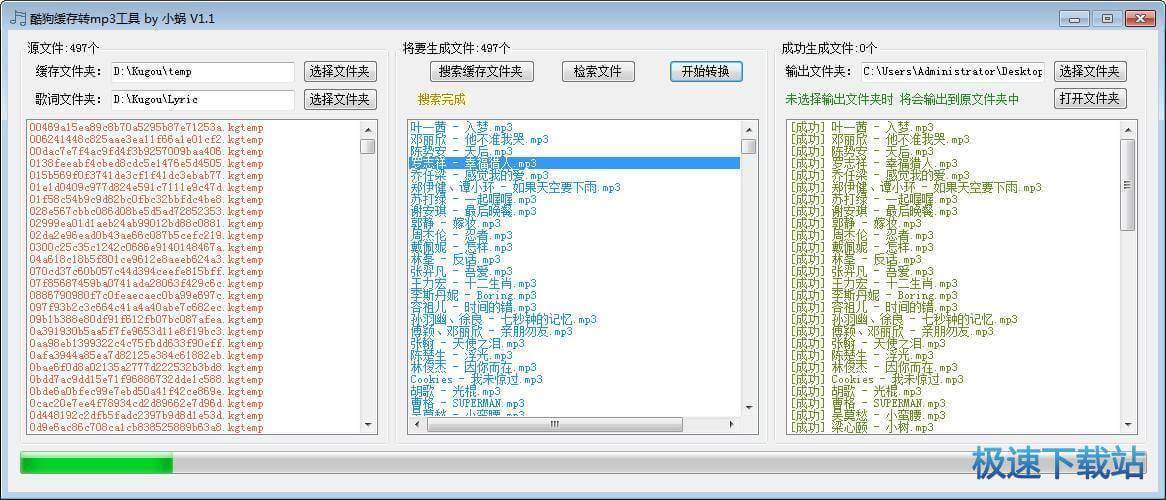Focus the output folder path text field
The width and height of the screenshot is (1166, 500).
coord(952,72)
